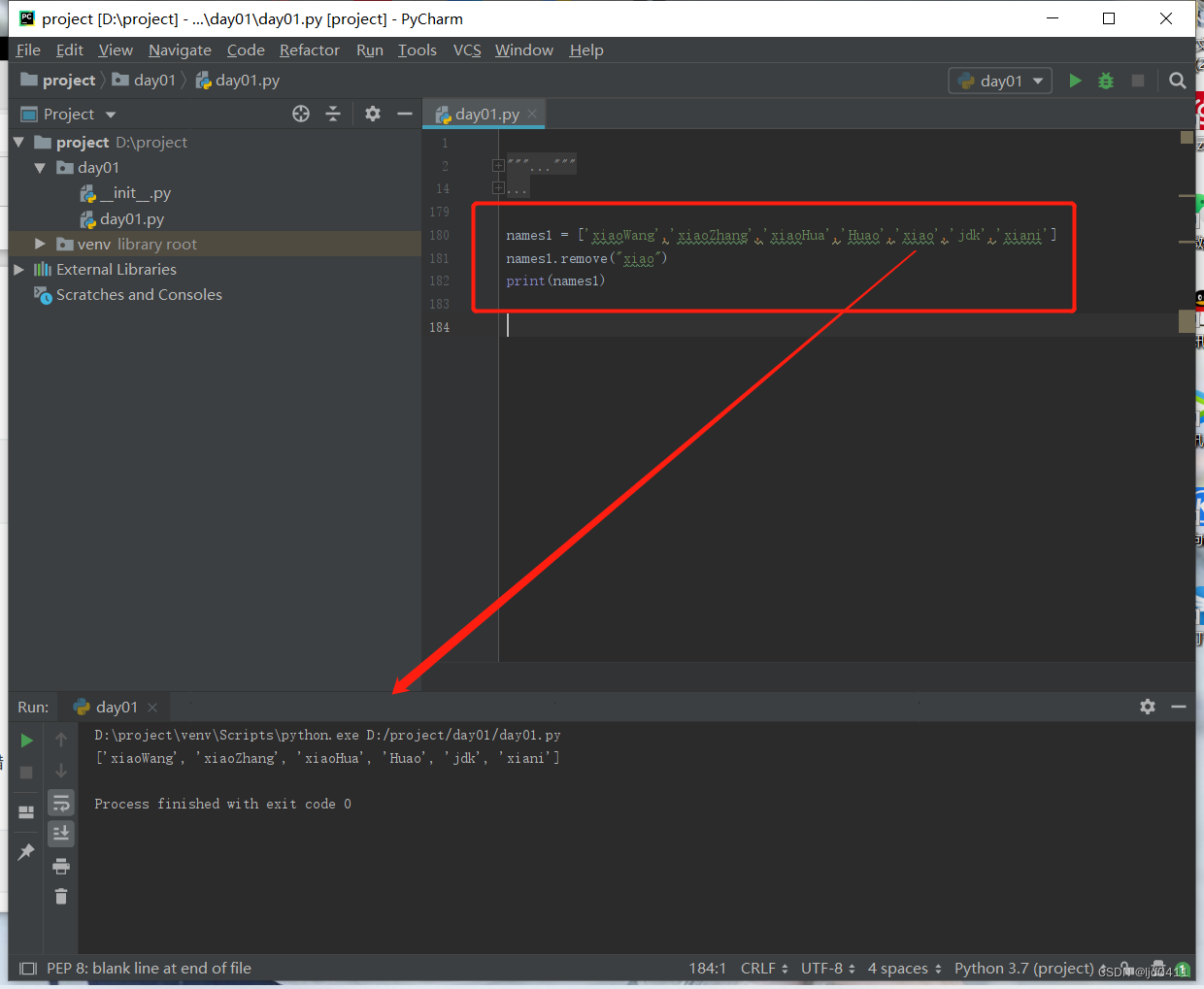Viewport: 1204px width, 989px height.
Task: Click inspection indicator atop editor scrollbar
Action: point(1187,137)
